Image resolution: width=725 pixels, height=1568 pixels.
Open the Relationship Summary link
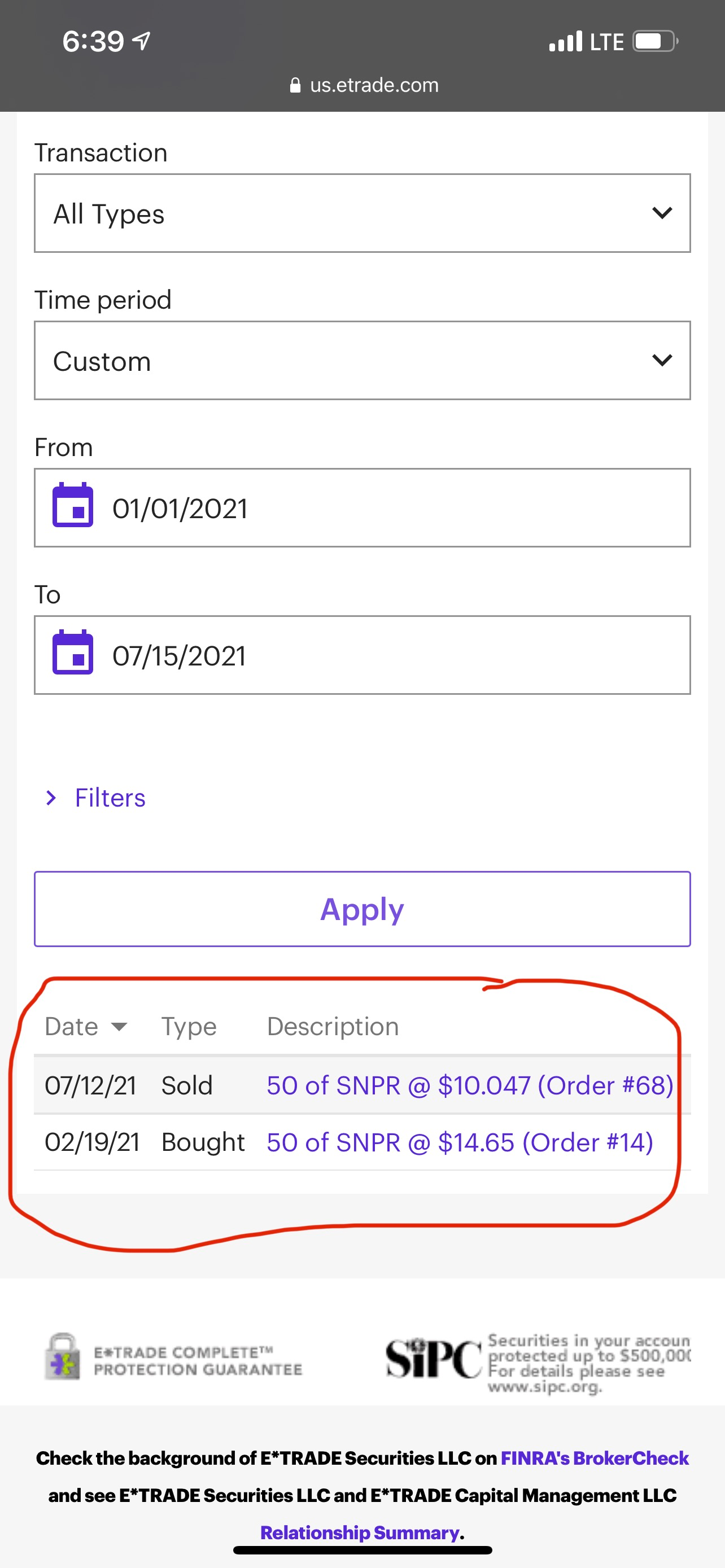pos(360,1532)
